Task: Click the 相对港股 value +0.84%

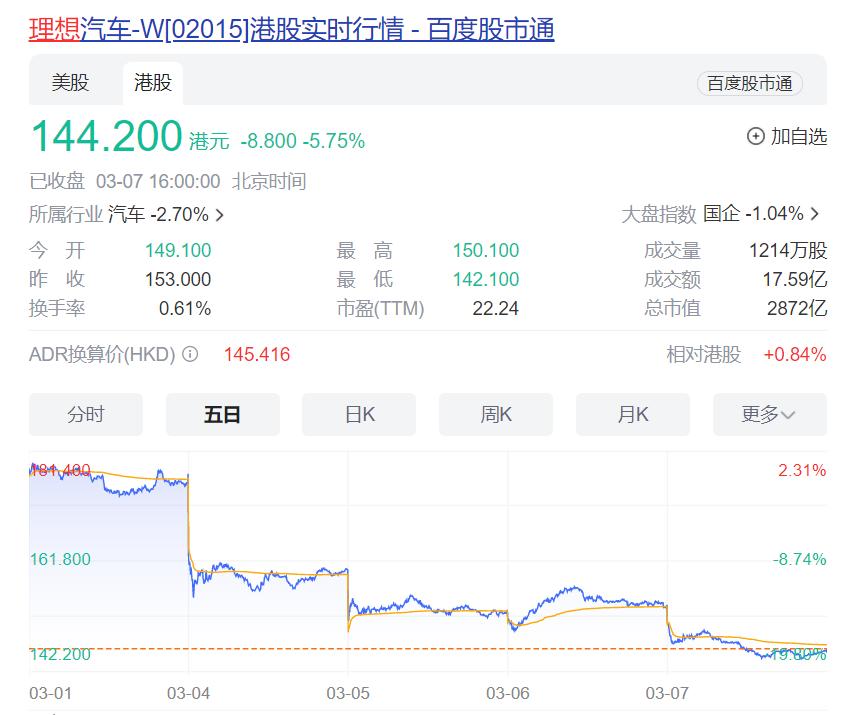Action: pyautogui.click(x=795, y=355)
